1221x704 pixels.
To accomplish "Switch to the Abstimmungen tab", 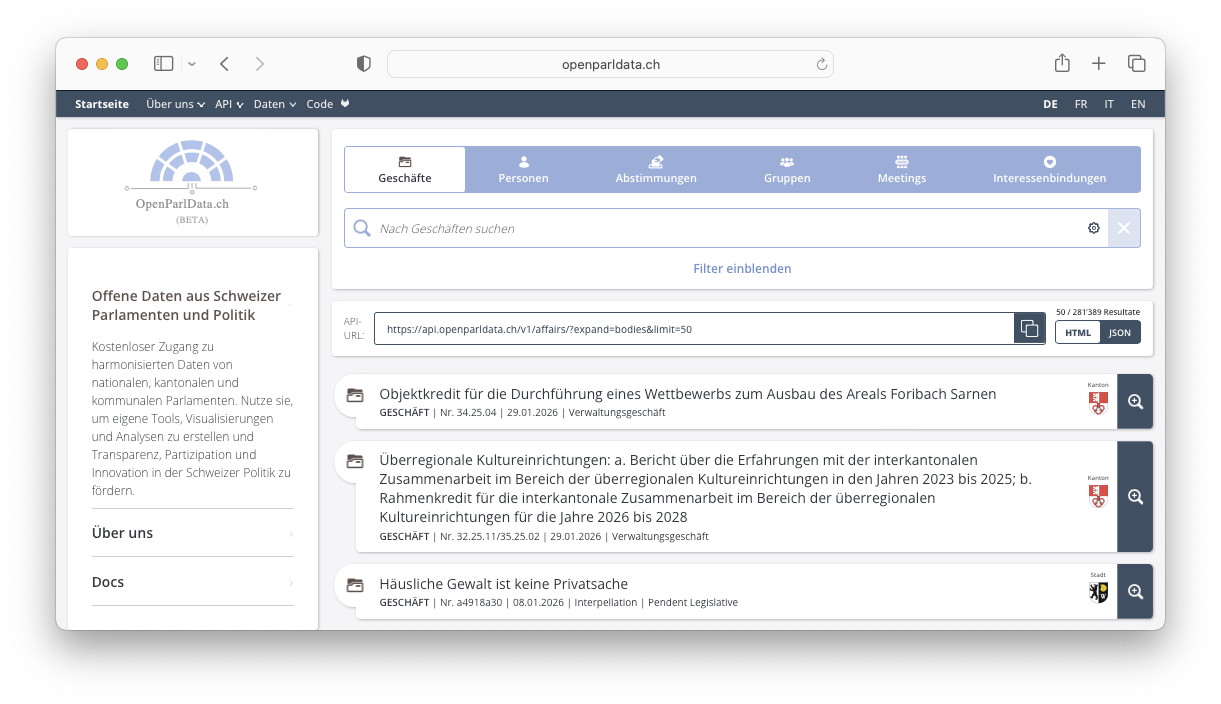I will coord(656,170).
